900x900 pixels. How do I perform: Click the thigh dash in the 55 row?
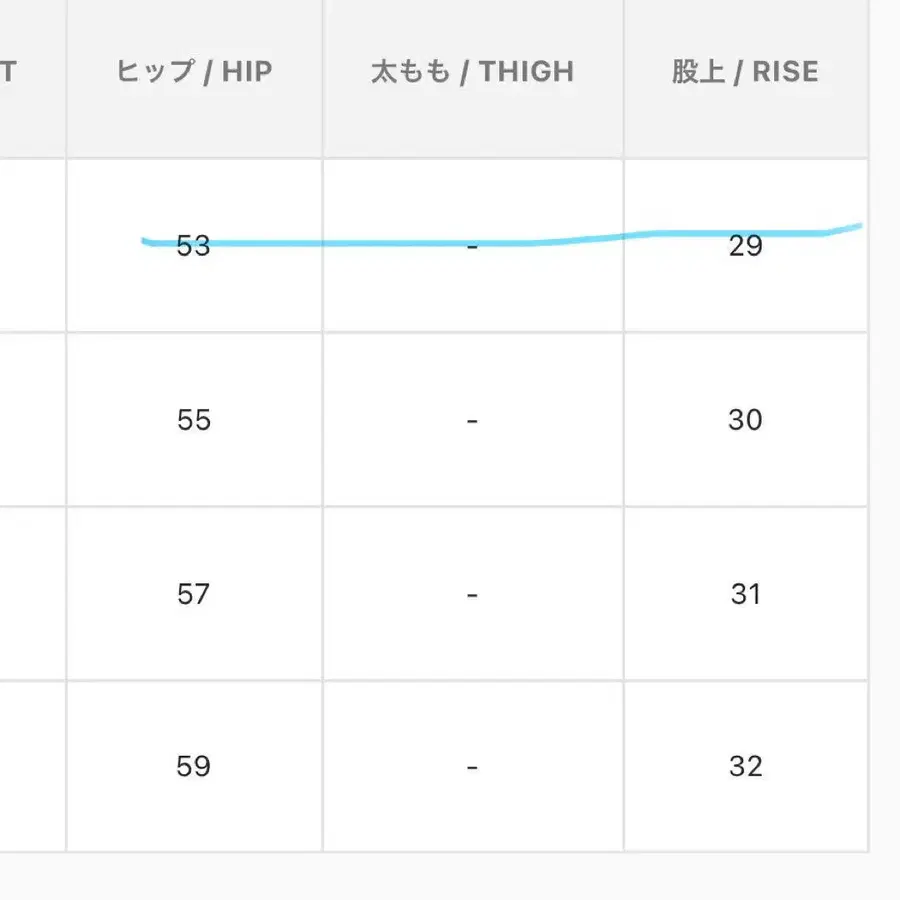(x=472, y=421)
